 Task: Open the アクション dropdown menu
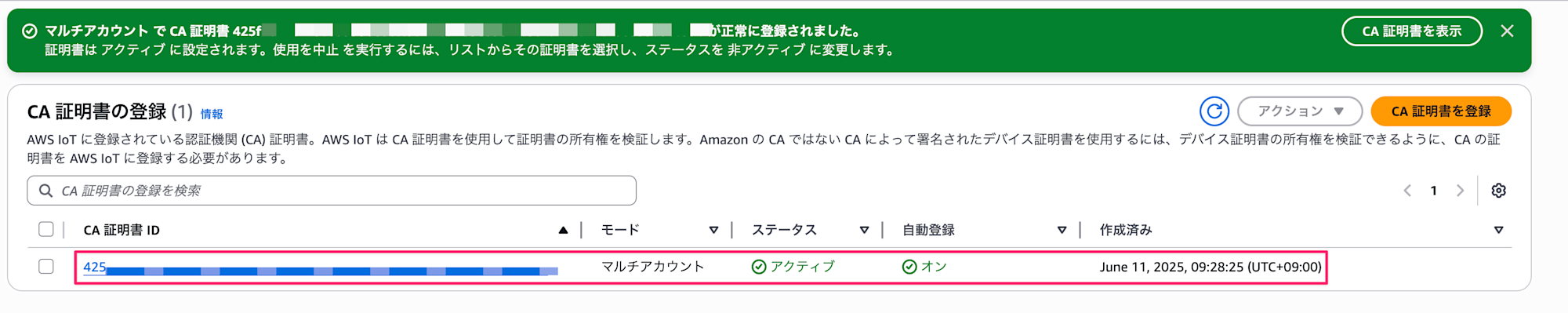1300,111
